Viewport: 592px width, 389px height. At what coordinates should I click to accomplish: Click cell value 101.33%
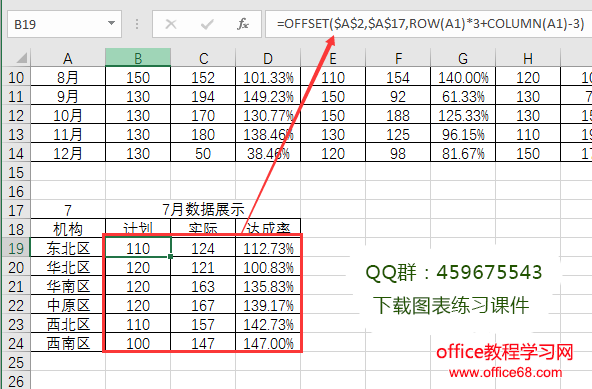[268, 77]
